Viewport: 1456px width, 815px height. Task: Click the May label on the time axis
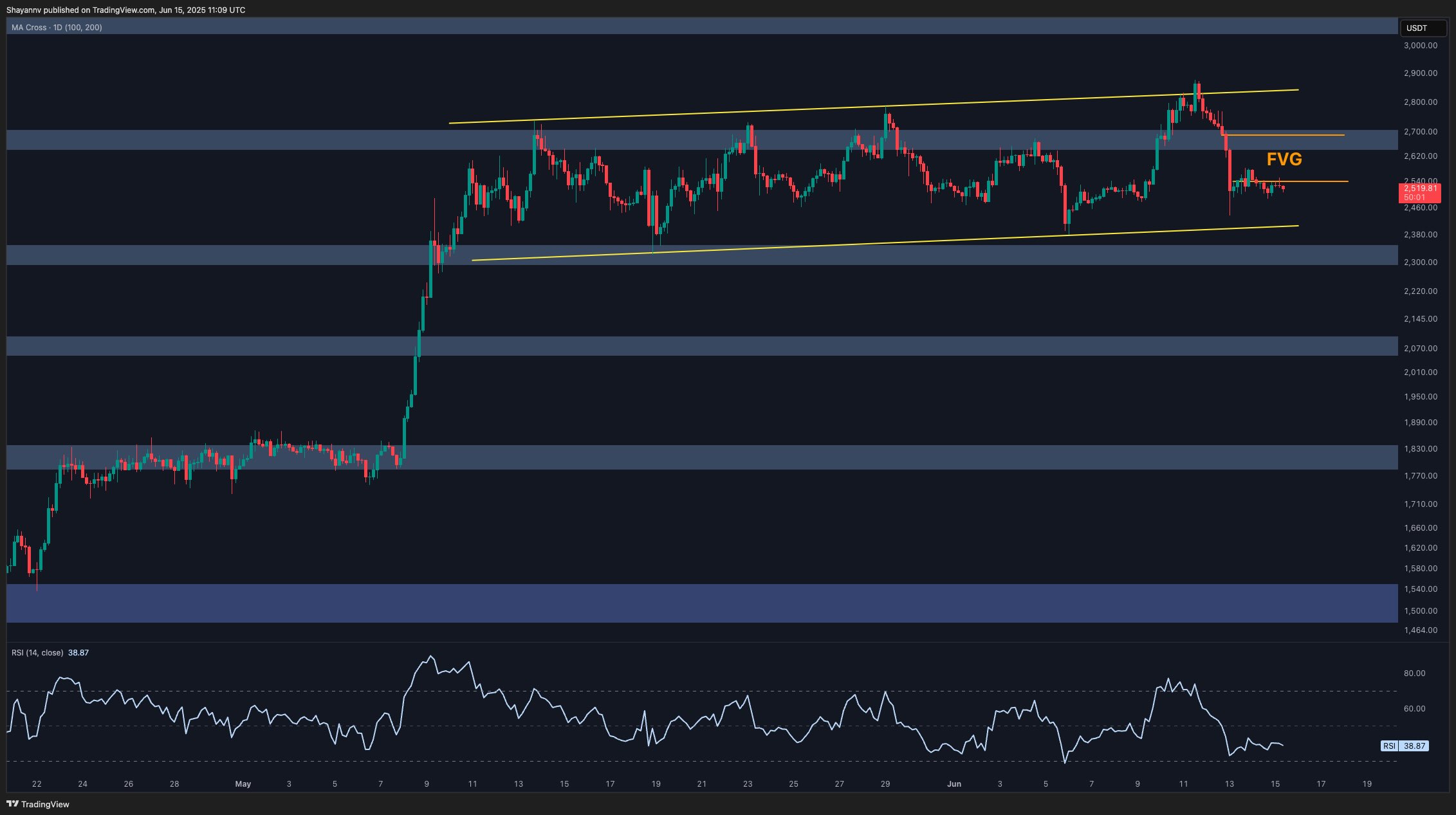click(x=243, y=784)
